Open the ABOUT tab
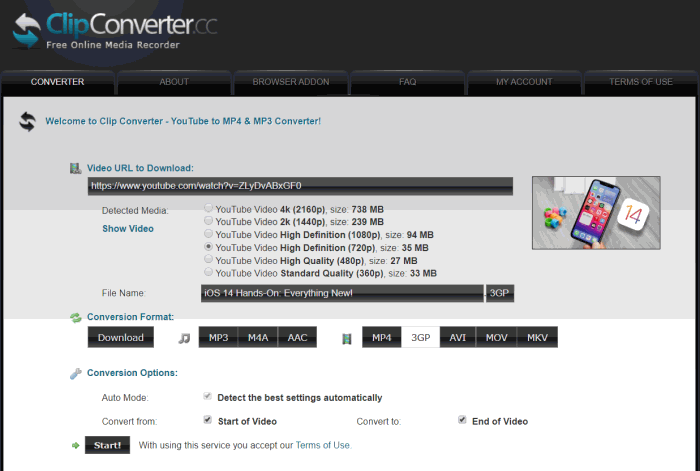 pyautogui.click(x=174, y=82)
